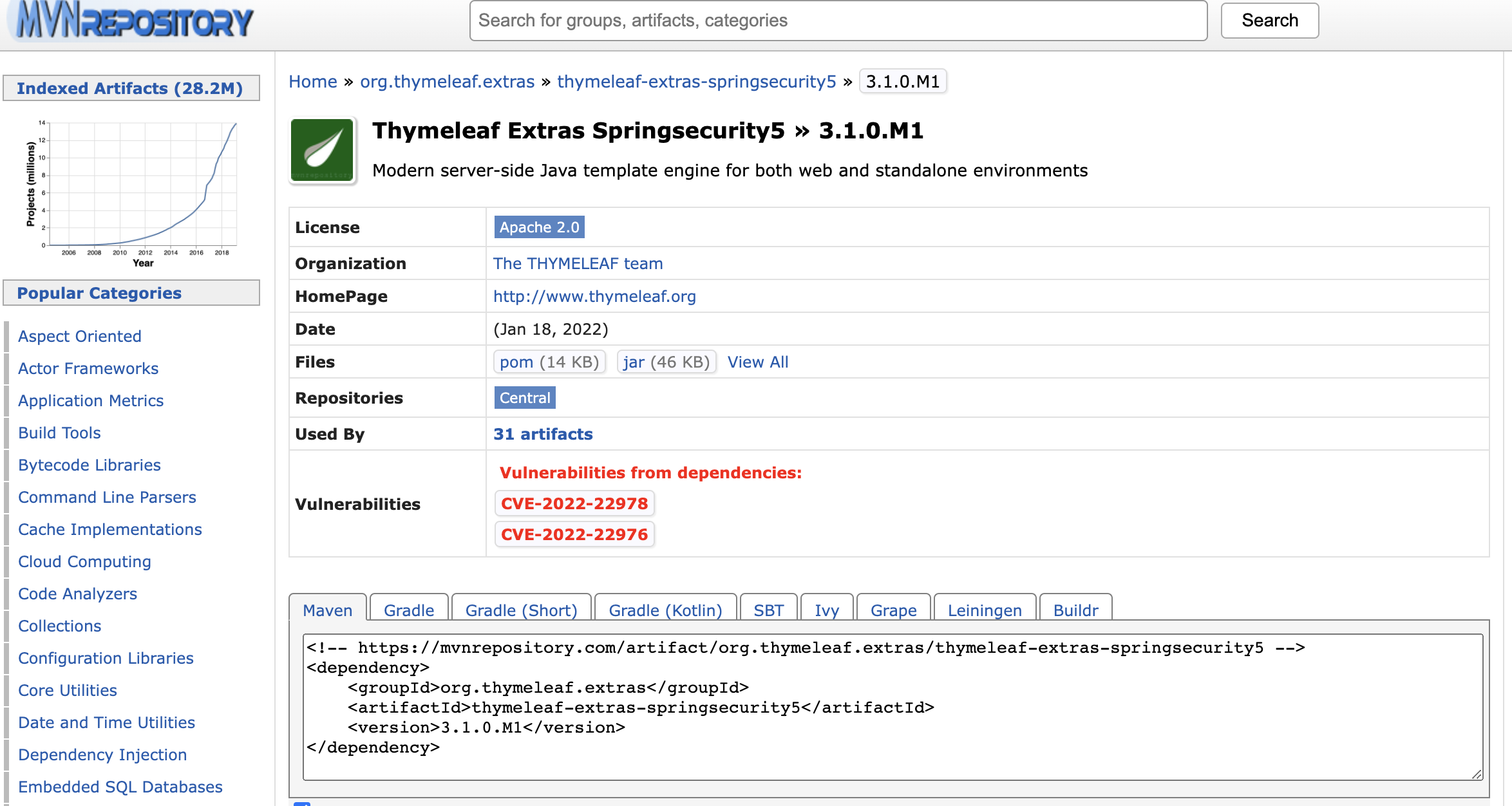The image size is (1512, 806).
Task: Click View All files link
Action: 758,362
